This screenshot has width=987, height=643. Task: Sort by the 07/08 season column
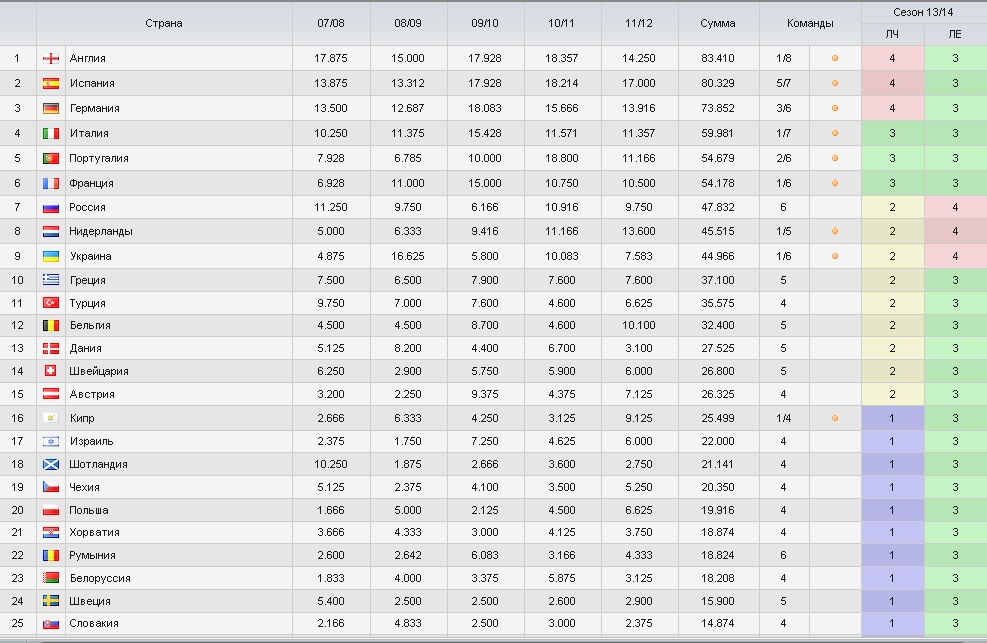[330, 23]
